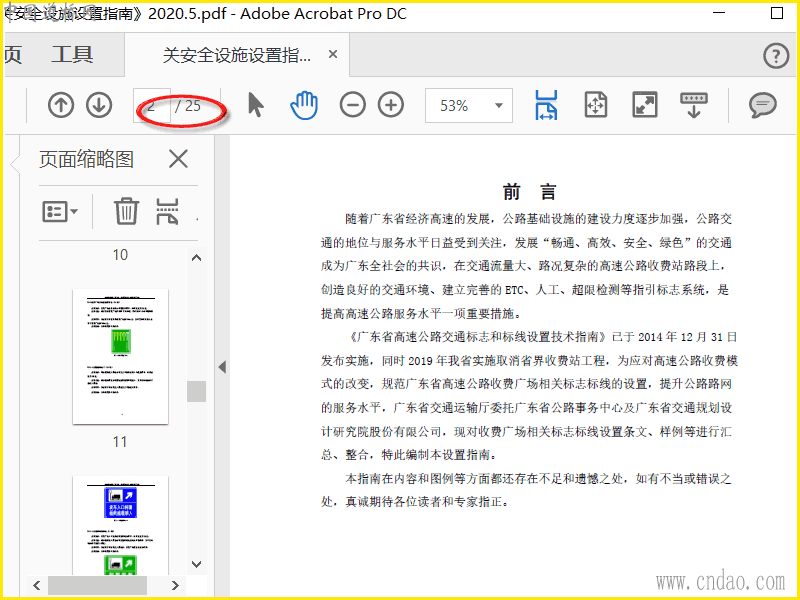Select the arrow selection tool
The height and width of the screenshot is (600, 800).
(256, 105)
